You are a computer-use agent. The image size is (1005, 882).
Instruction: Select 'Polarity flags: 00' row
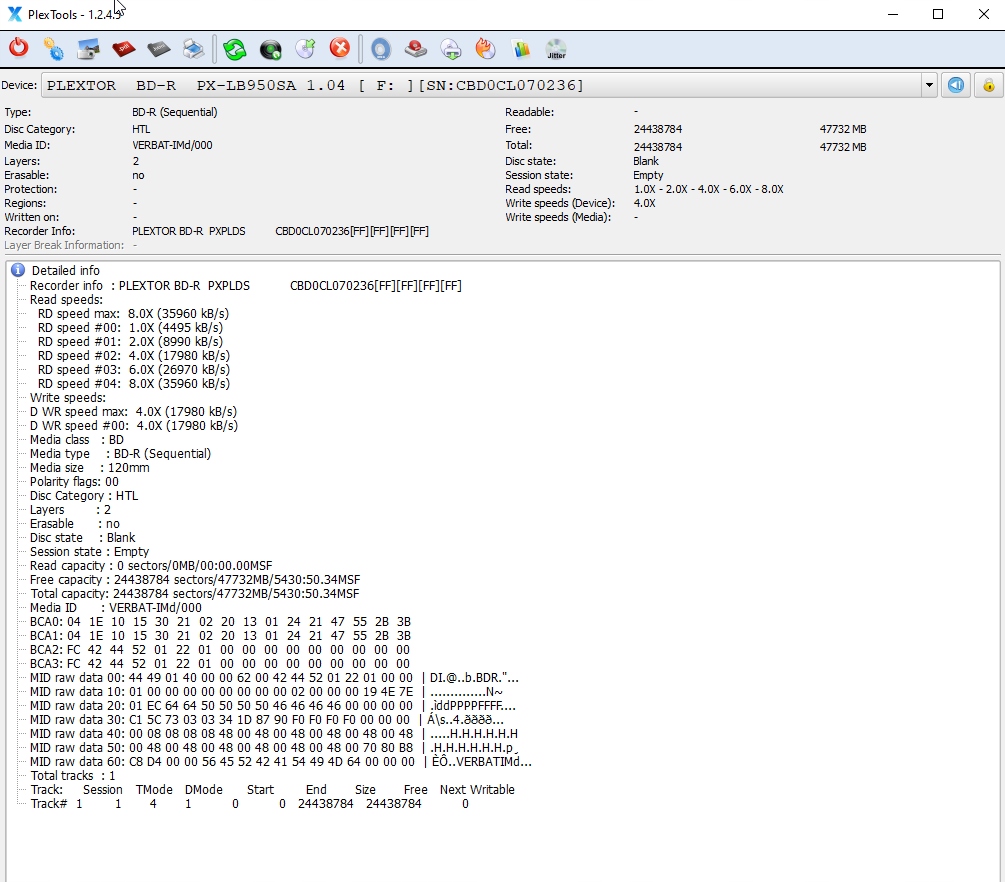74,482
